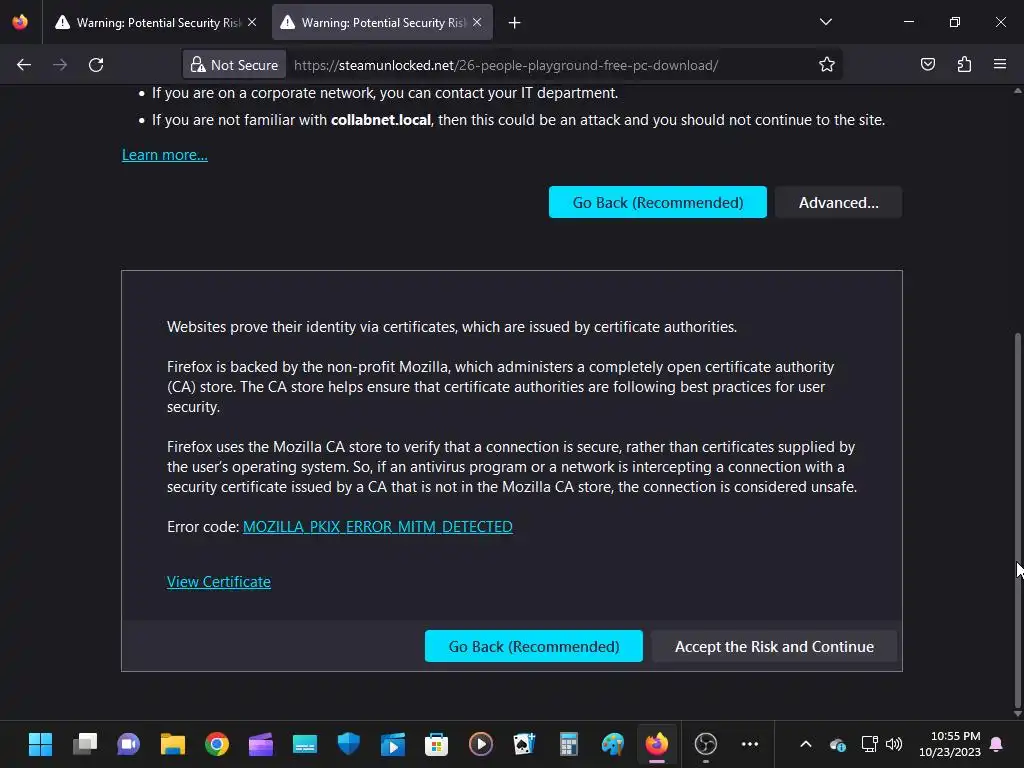Launch Google Chrome from taskbar
The image size is (1024, 768).
tap(217, 744)
